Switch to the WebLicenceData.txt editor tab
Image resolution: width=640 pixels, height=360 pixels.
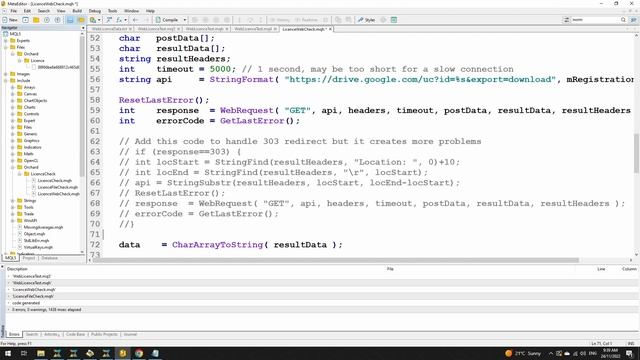(109, 29)
